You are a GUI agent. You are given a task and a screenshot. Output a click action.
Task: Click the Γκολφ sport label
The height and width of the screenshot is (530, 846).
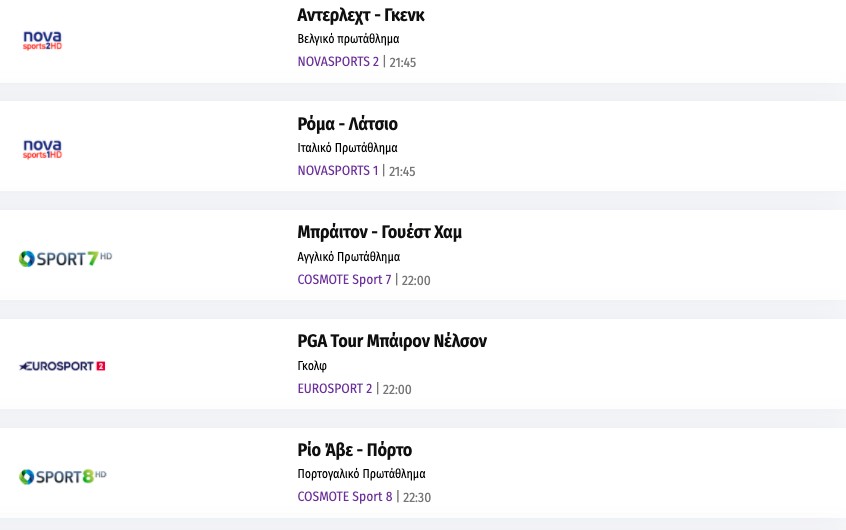click(312, 366)
